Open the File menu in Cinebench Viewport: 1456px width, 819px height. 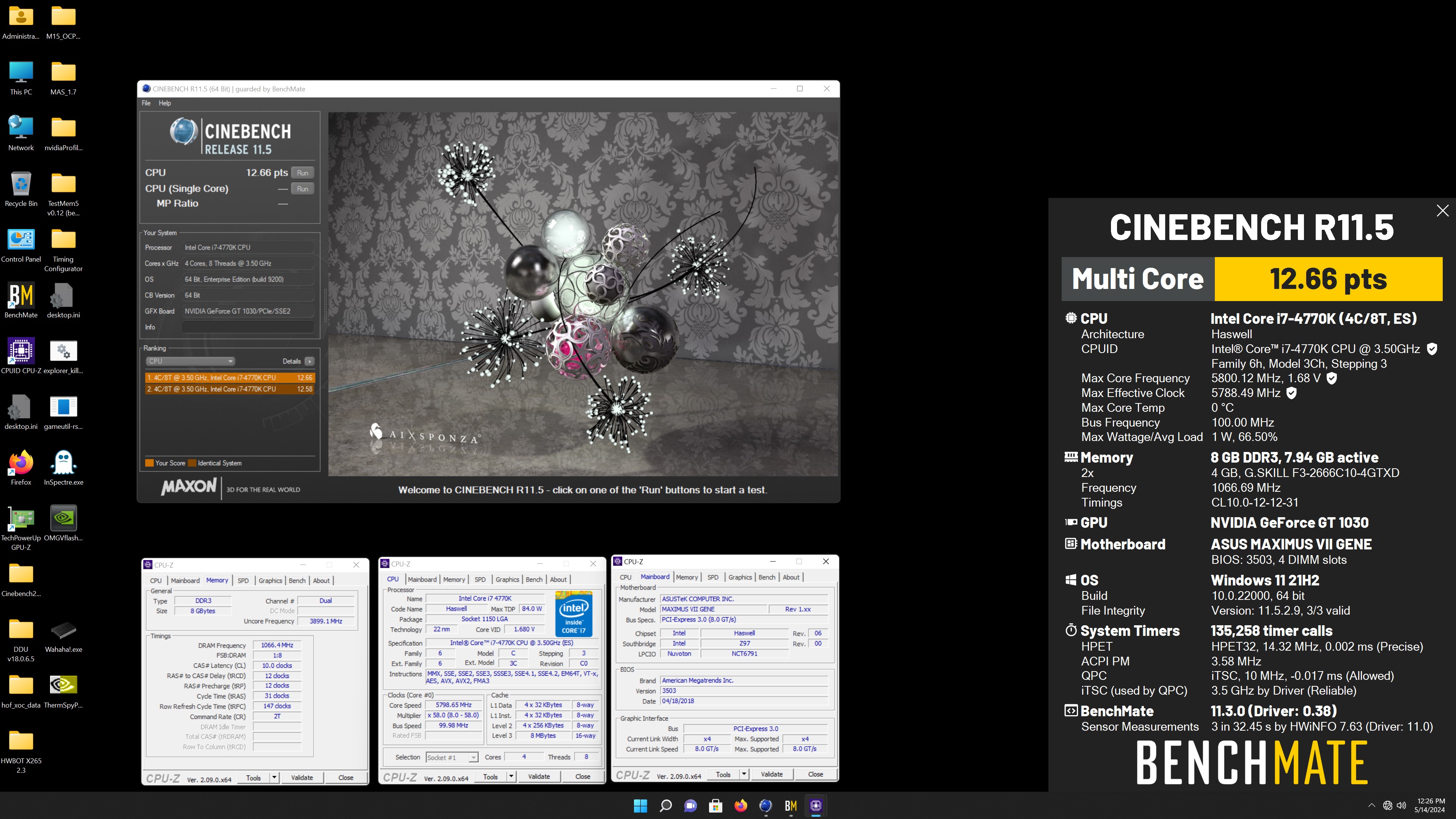click(146, 103)
